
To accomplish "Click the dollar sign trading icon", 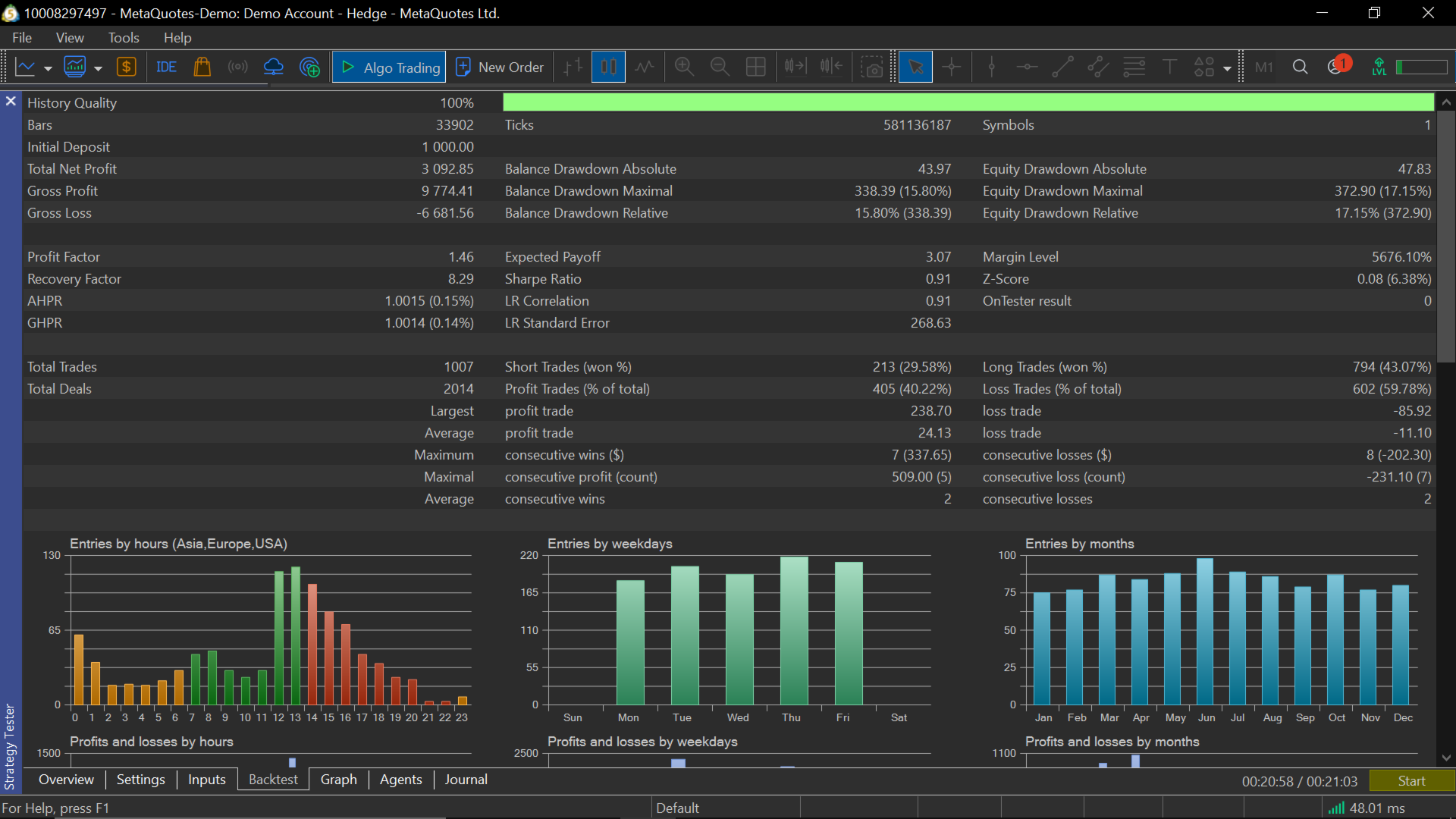I will 126,67.
